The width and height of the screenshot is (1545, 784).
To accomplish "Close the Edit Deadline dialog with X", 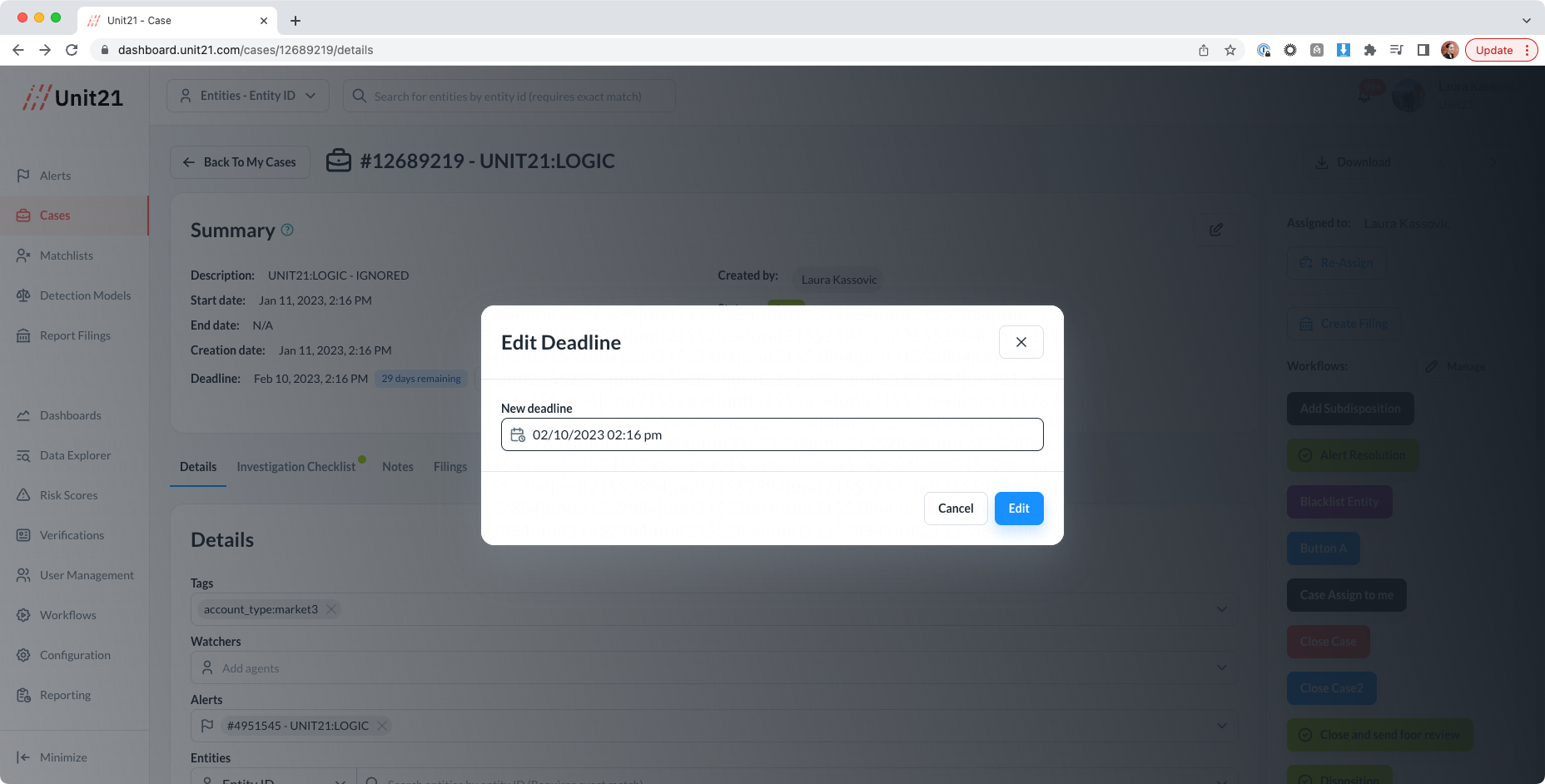I will 1021,342.
